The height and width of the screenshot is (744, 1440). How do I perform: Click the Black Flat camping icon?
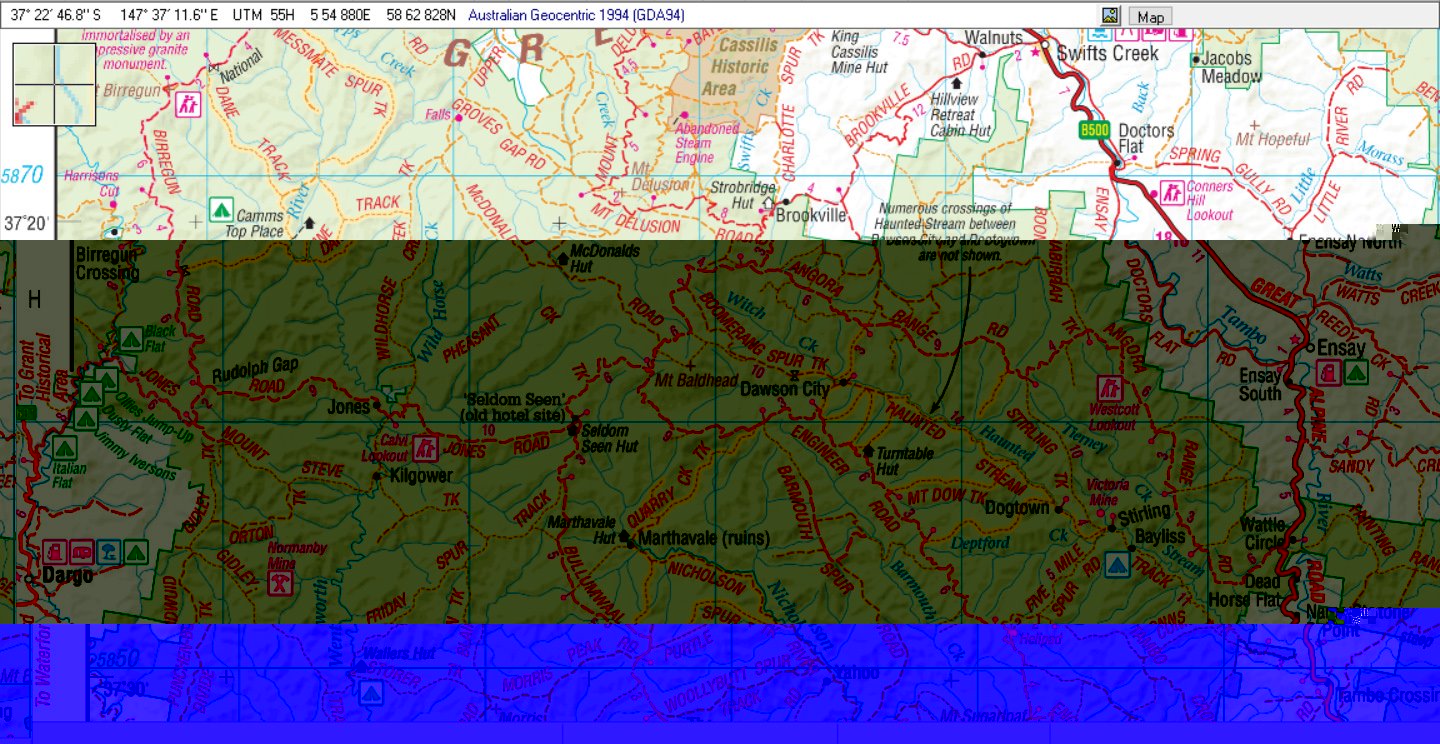129,339
